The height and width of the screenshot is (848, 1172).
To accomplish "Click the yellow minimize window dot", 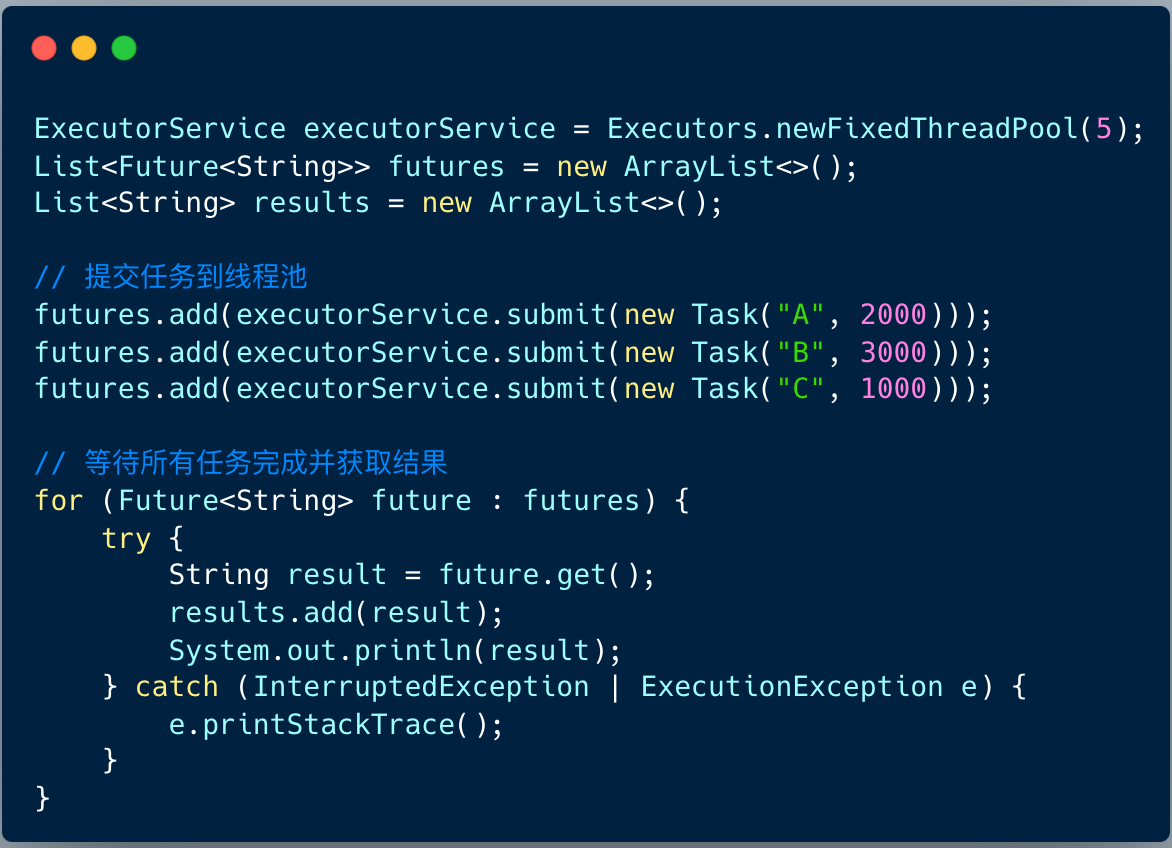I will (x=84, y=48).
